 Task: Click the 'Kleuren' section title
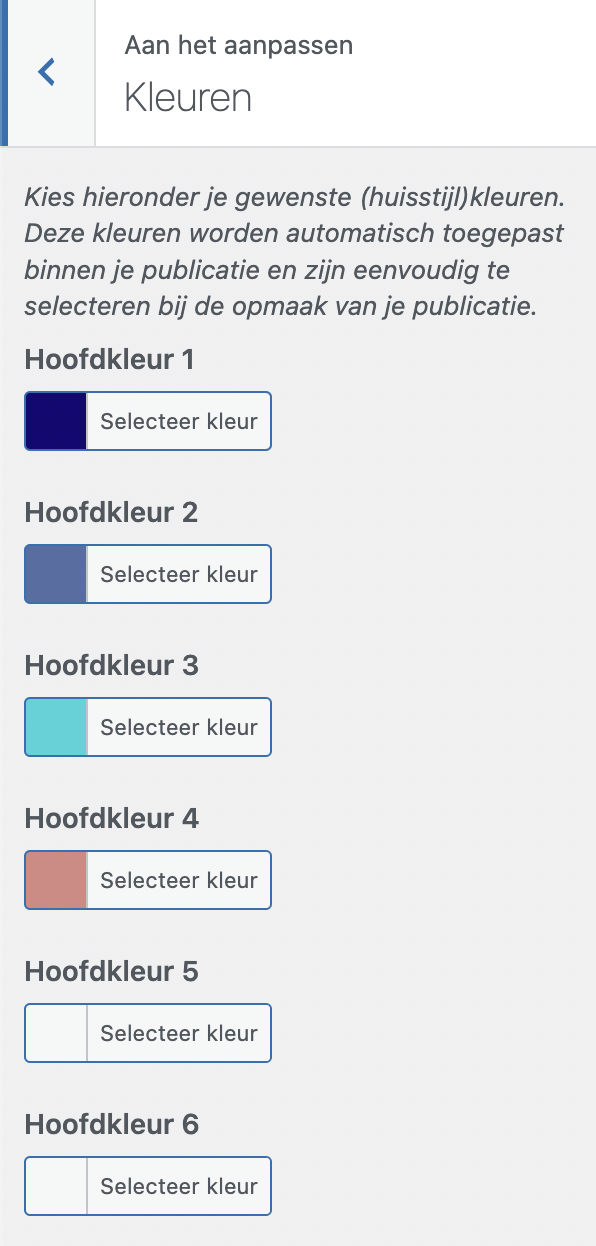coord(187,98)
